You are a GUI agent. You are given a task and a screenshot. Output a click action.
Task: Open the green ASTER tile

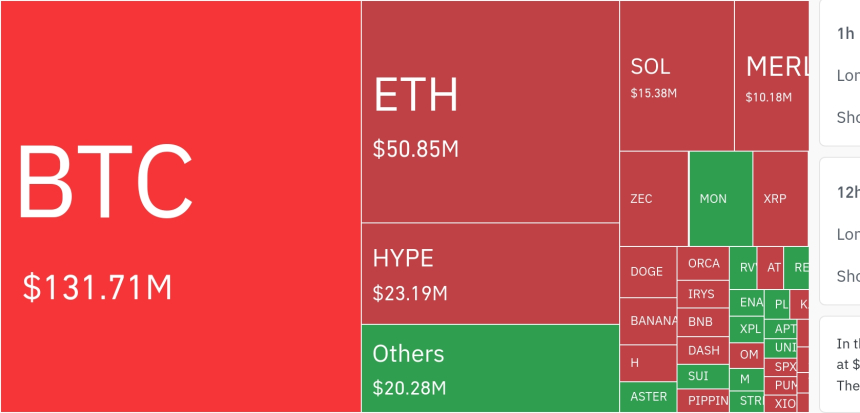pyautogui.click(x=648, y=396)
